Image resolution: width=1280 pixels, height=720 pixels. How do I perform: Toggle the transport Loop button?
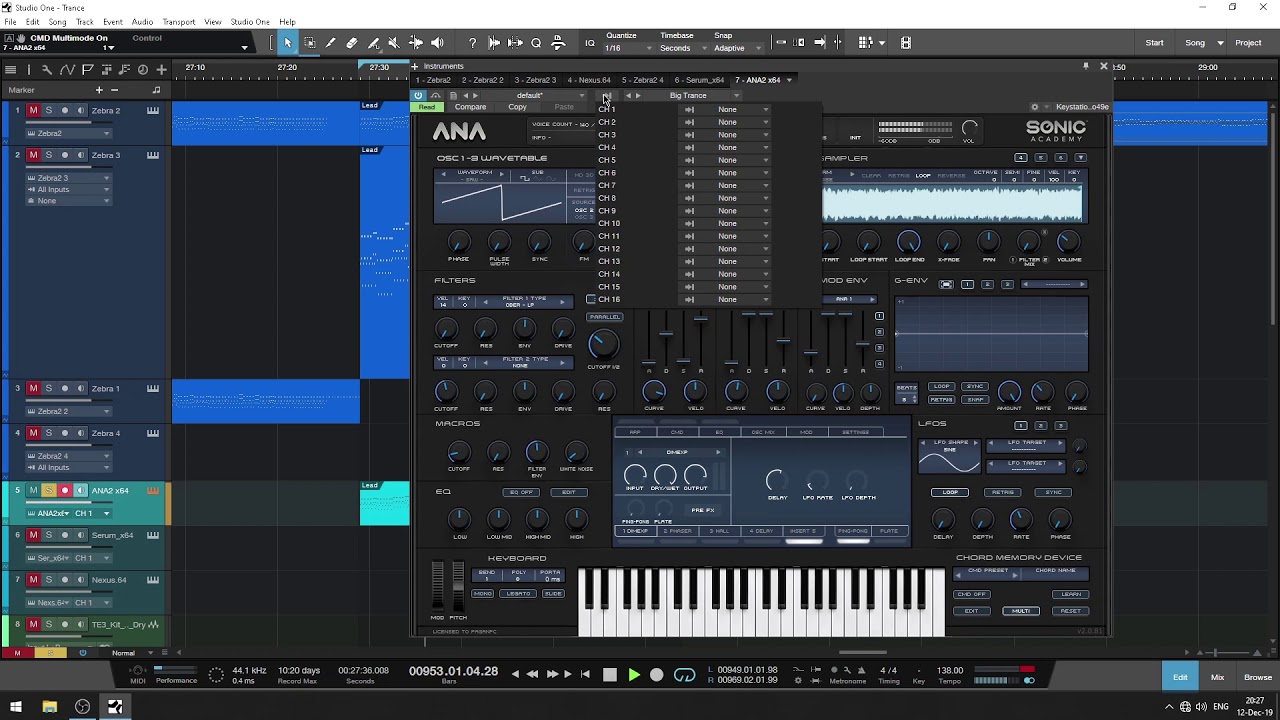click(x=684, y=675)
